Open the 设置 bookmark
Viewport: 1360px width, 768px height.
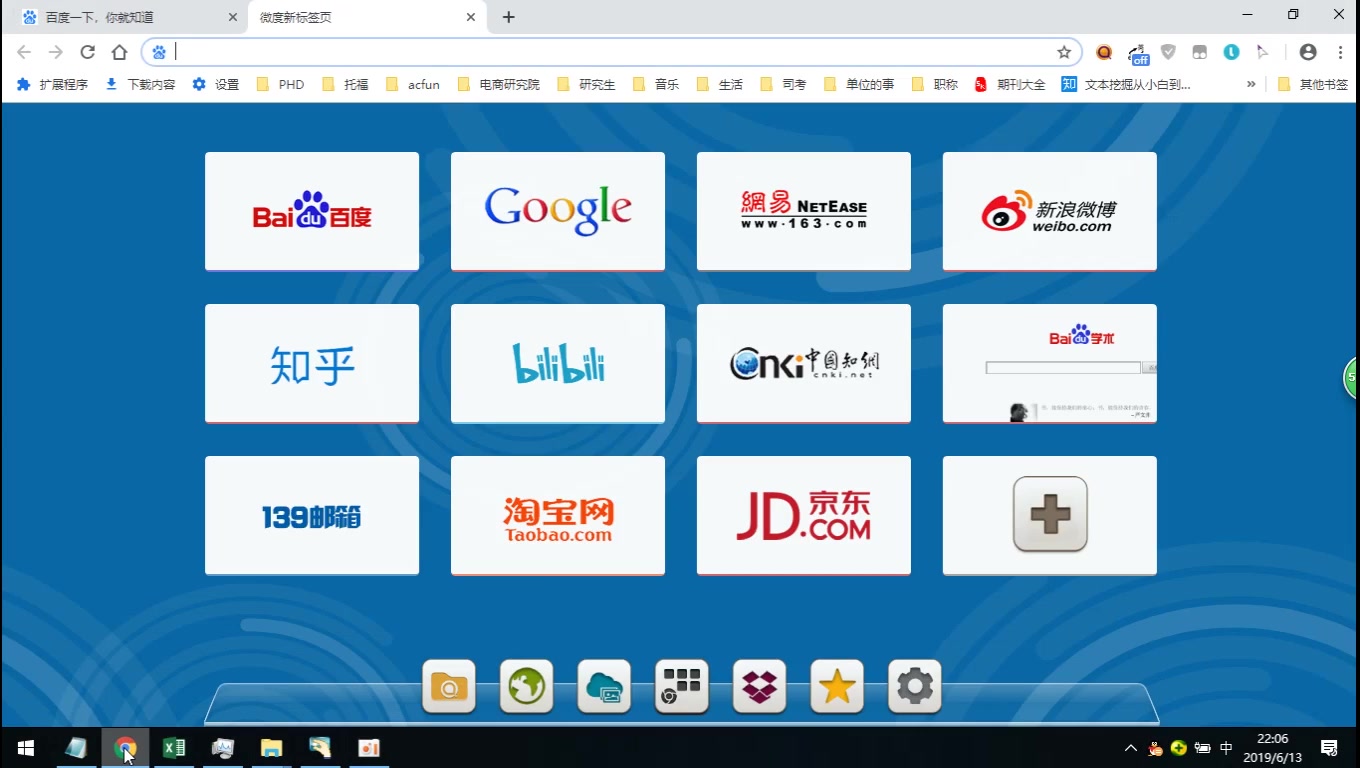216,84
